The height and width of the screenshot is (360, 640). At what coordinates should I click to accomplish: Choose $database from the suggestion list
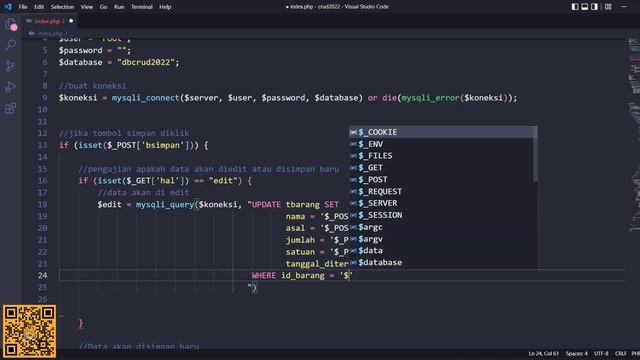point(443,262)
